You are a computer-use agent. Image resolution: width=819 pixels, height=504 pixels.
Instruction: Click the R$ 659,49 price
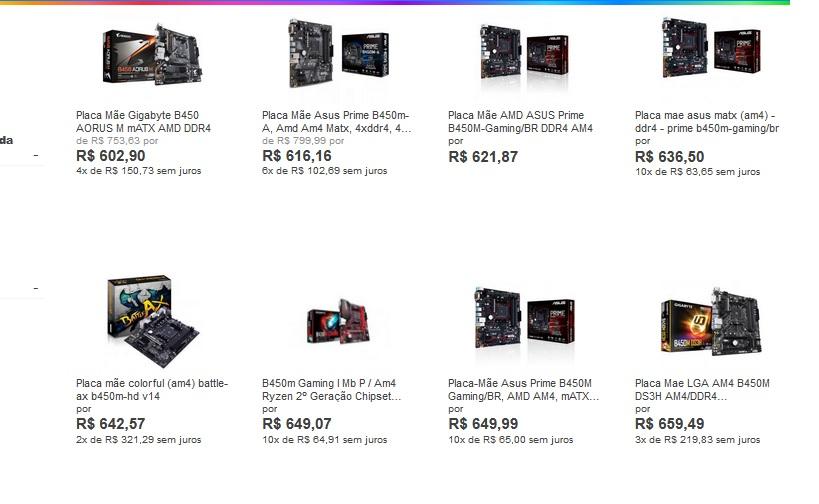click(x=670, y=424)
